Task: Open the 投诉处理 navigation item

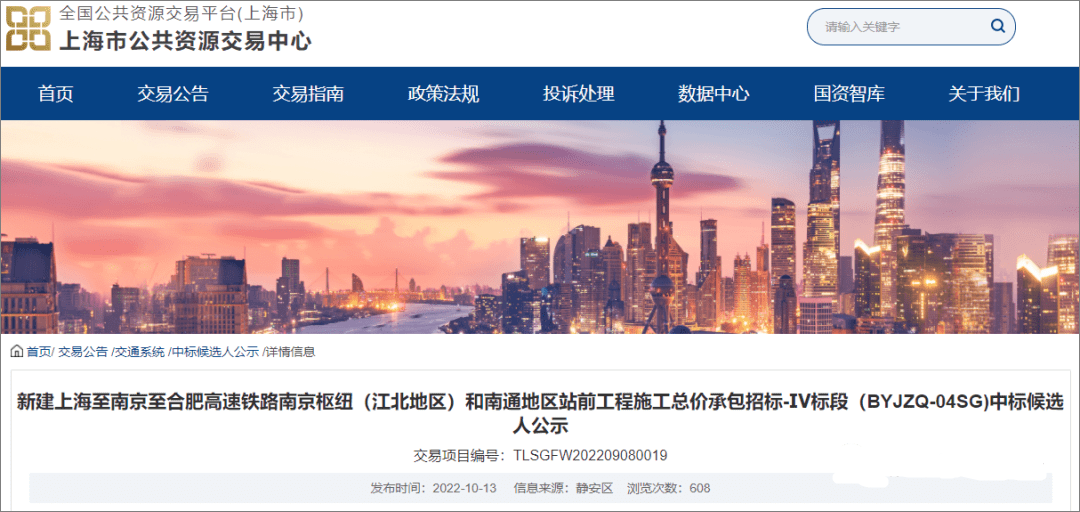Action: click(x=579, y=94)
